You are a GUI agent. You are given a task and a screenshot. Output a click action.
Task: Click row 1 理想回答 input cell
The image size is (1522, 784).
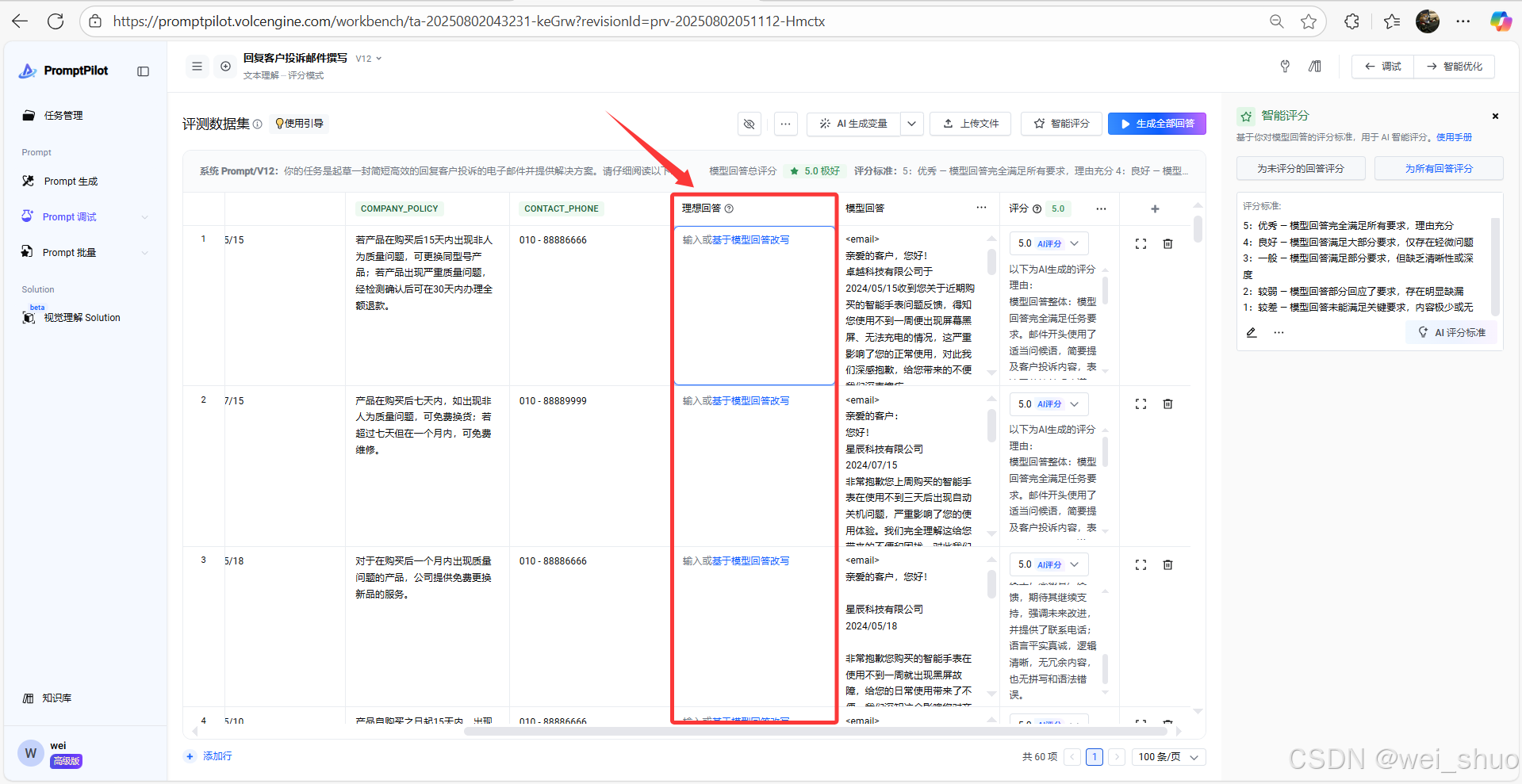click(x=754, y=306)
